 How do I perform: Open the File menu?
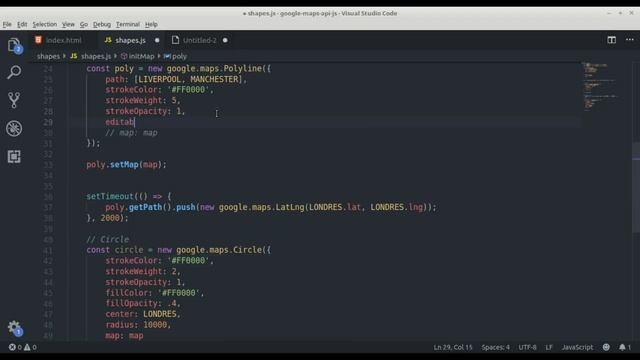(x=7, y=24)
